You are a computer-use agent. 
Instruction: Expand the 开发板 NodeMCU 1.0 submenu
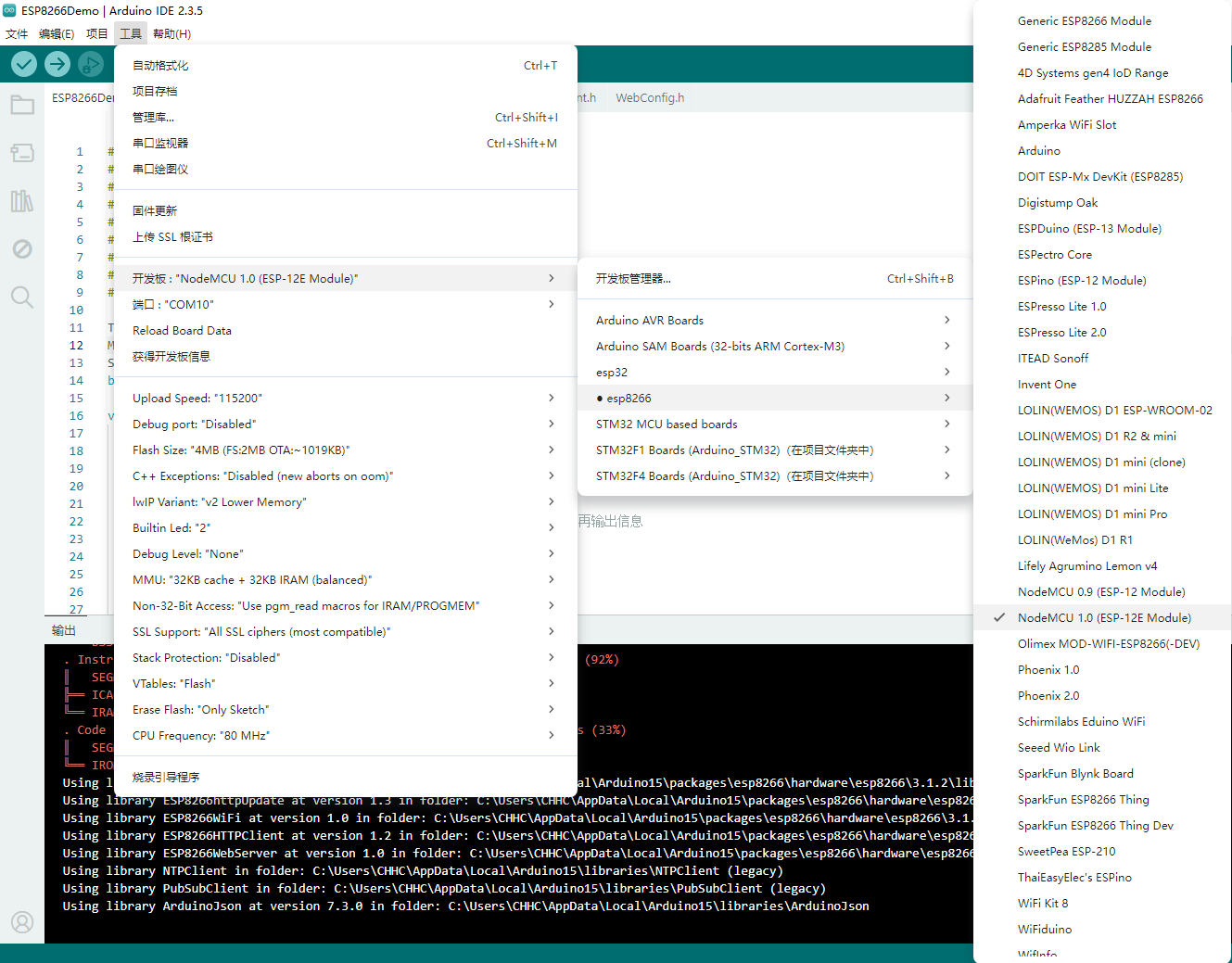[345, 278]
